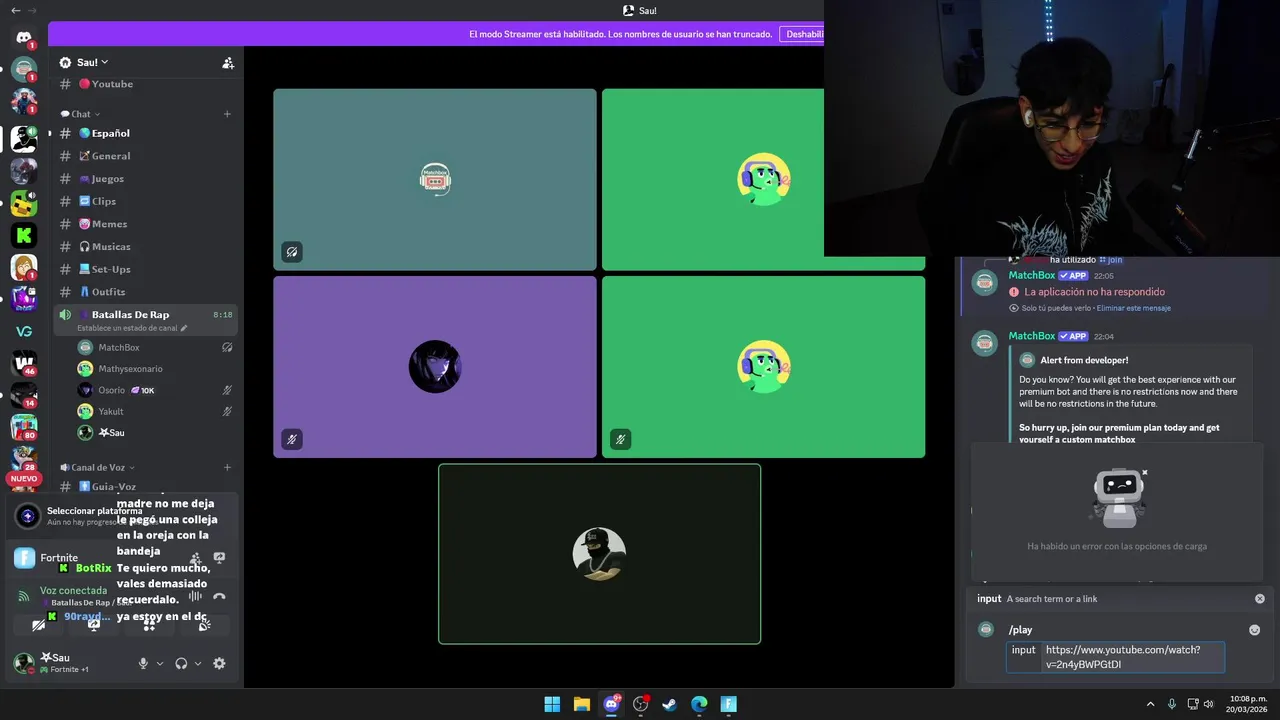Open the Memes text channel
This screenshot has width=1280, height=720.
click(x=143, y=224)
